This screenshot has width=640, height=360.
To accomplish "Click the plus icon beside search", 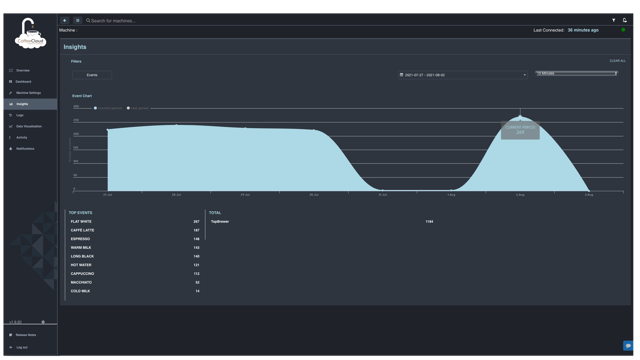I will point(64,20).
